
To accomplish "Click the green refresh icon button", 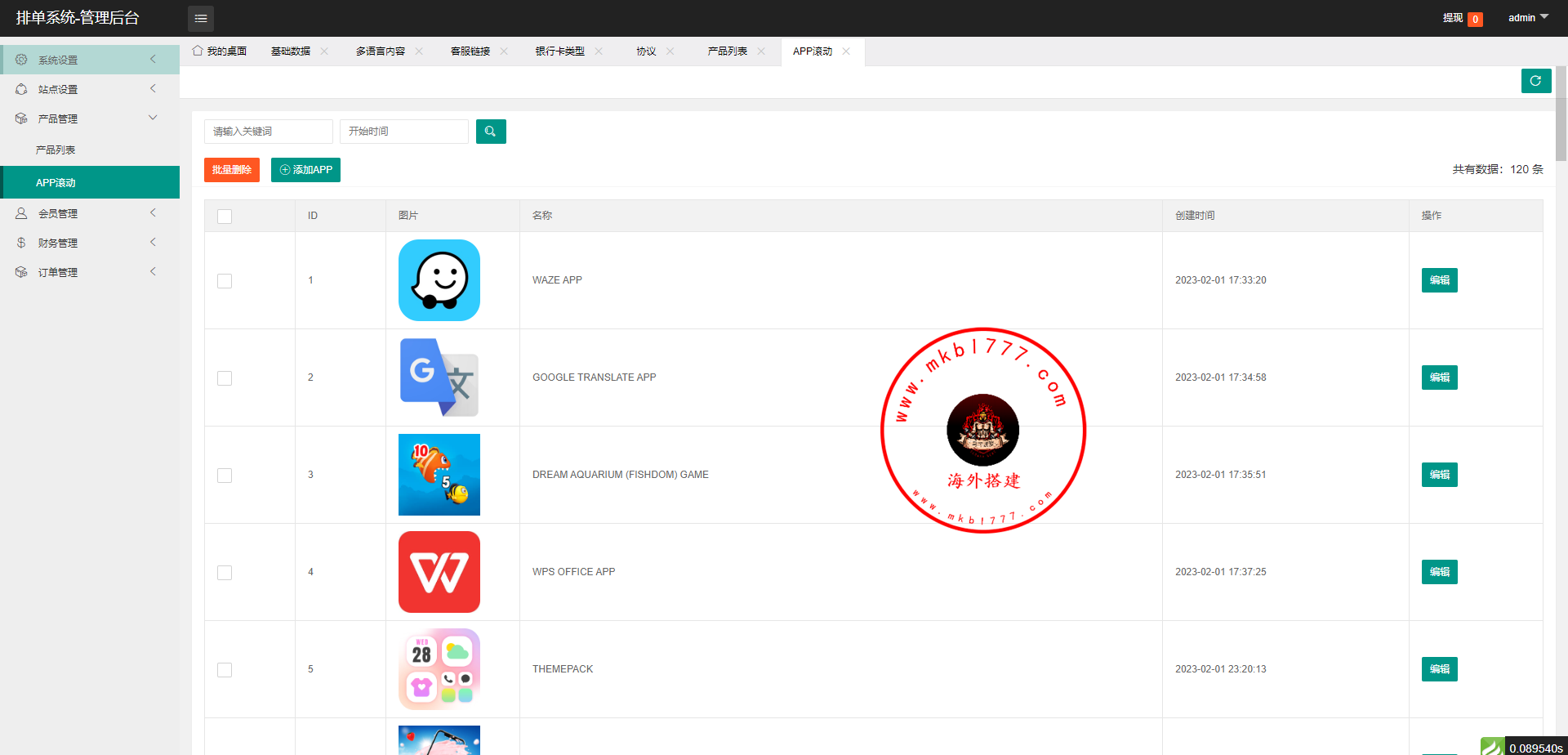I will click(1536, 81).
